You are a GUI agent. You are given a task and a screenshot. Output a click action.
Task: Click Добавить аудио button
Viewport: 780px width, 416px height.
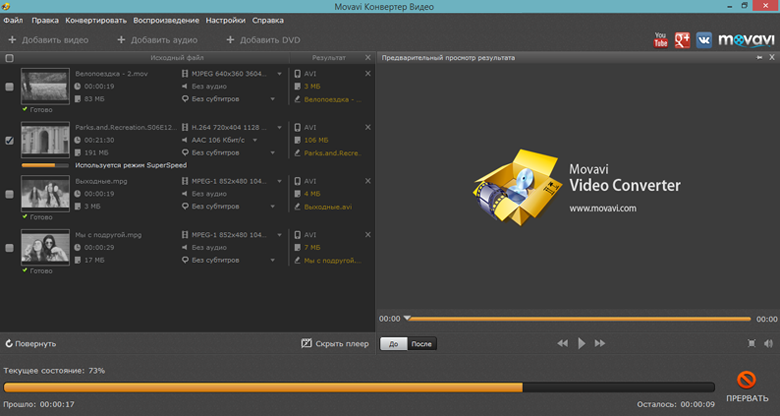[157, 40]
